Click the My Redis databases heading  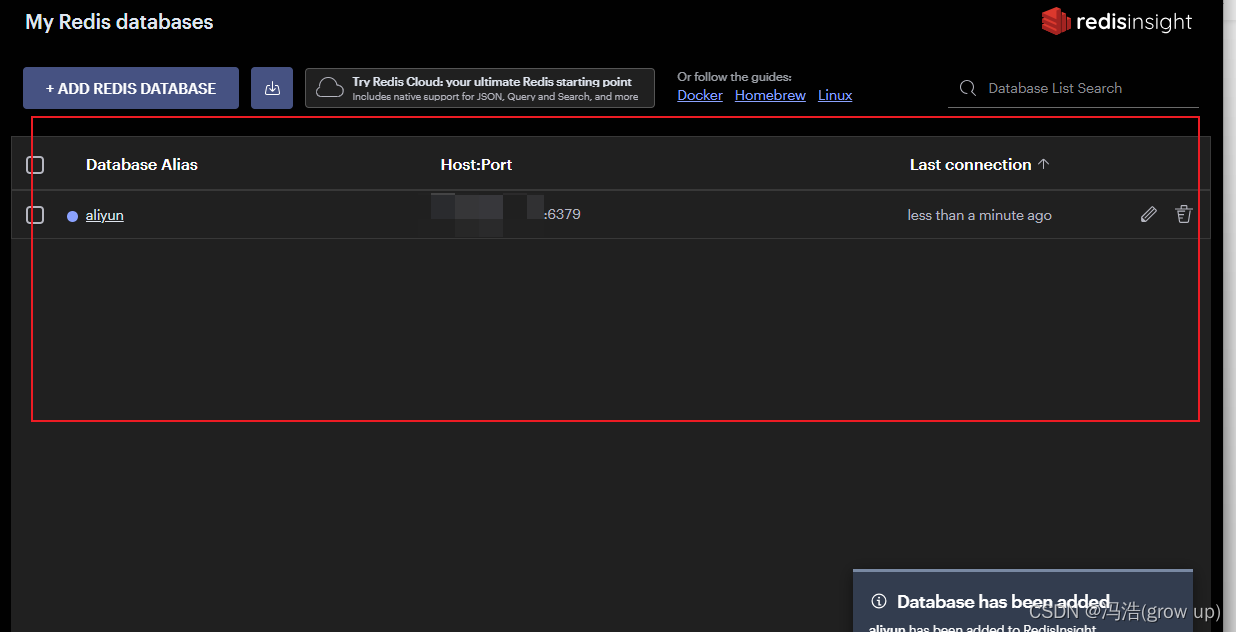click(119, 21)
